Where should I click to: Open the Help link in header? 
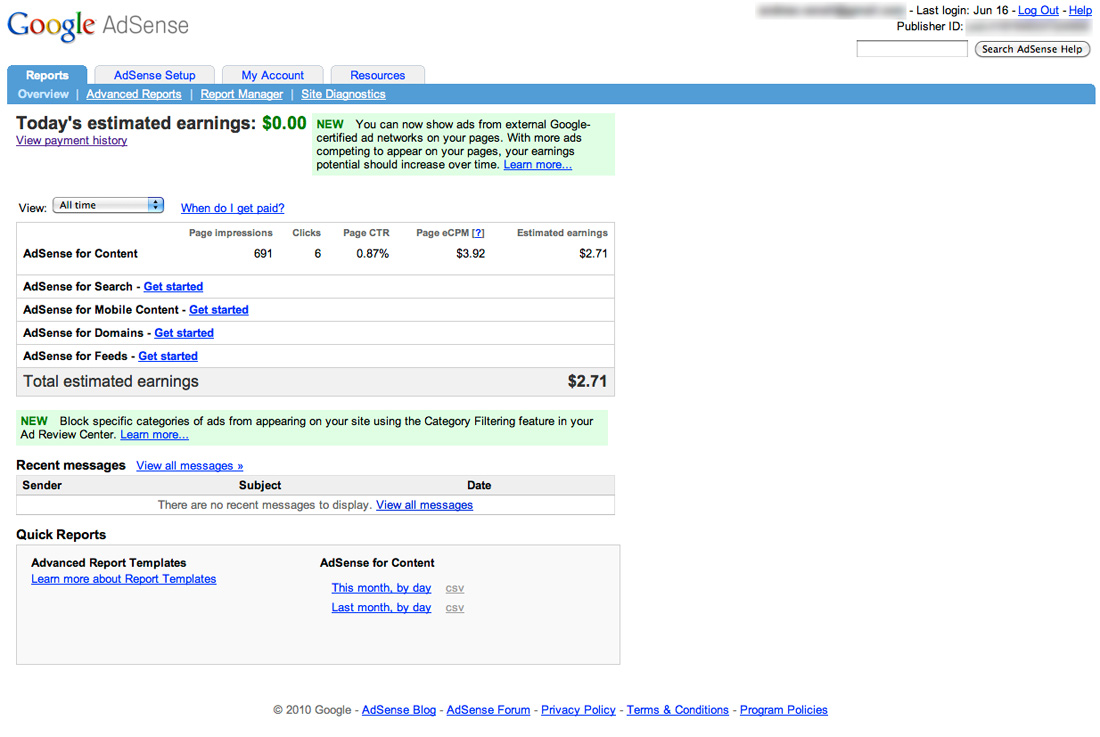pos(1080,11)
